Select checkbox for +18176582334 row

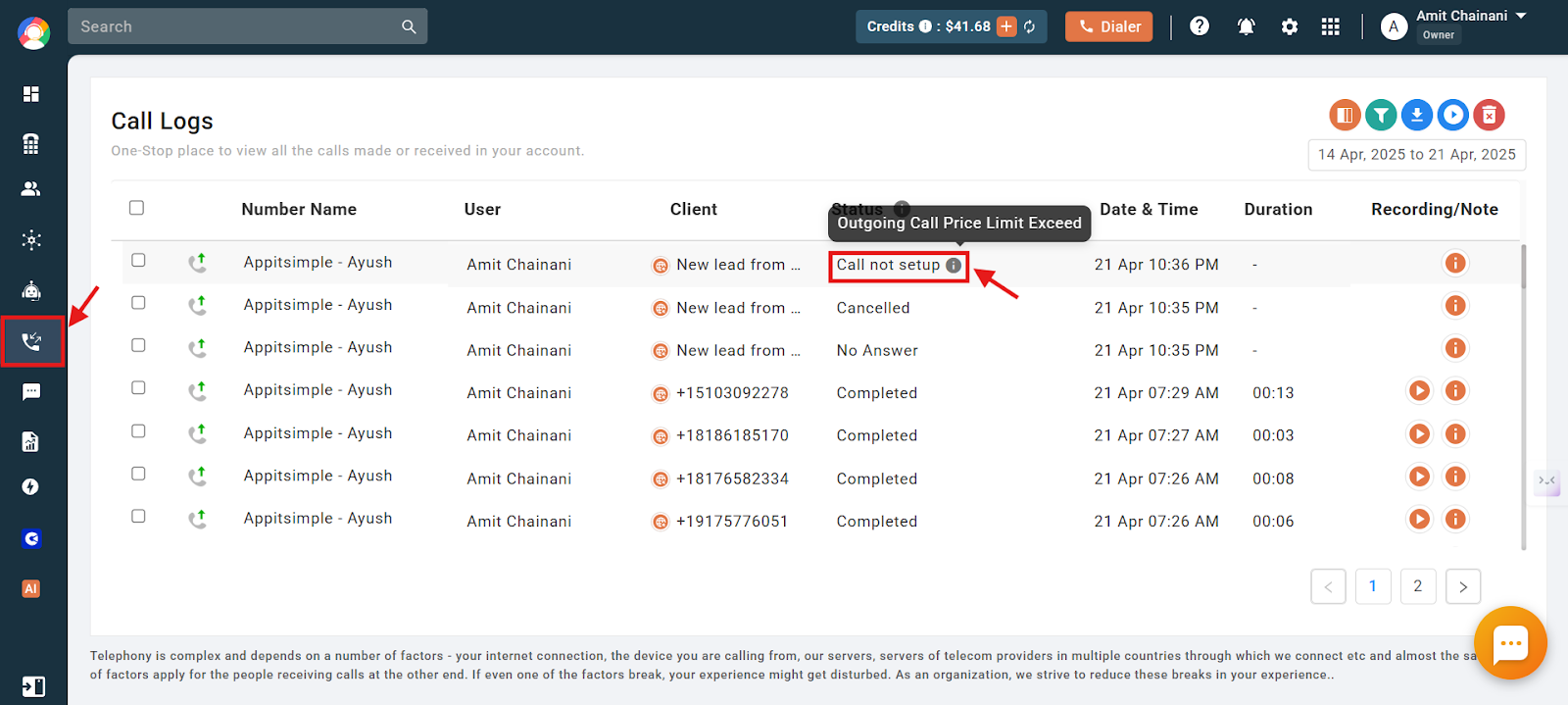point(138,474)
